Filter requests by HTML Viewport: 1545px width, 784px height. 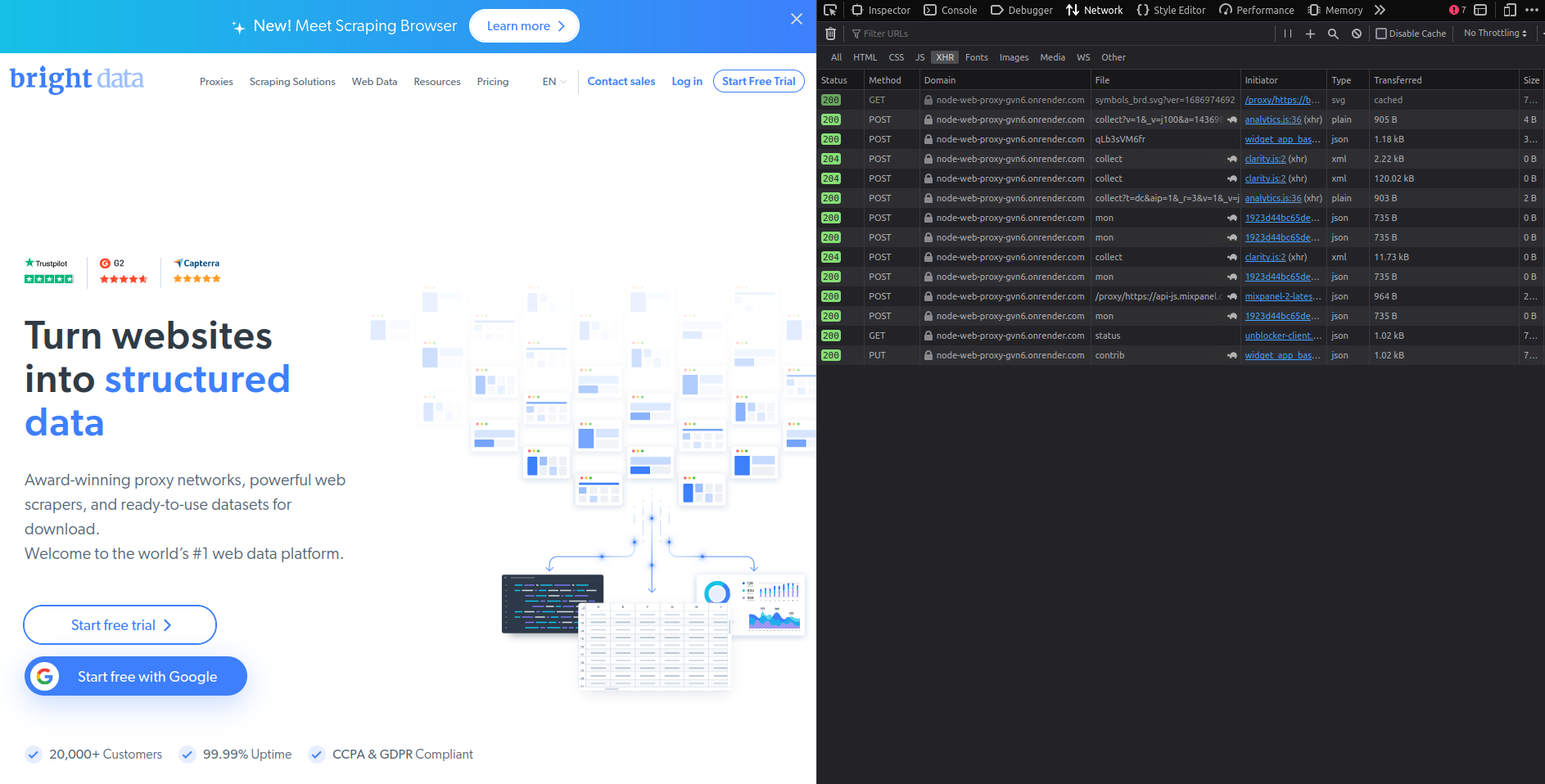click(865, 57)
